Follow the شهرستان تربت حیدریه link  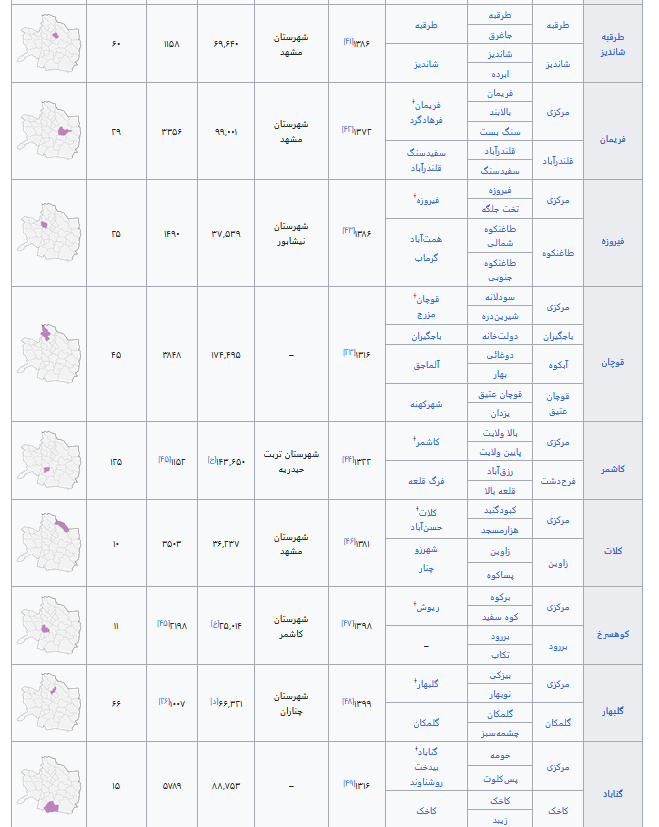[x=292, y=460]
